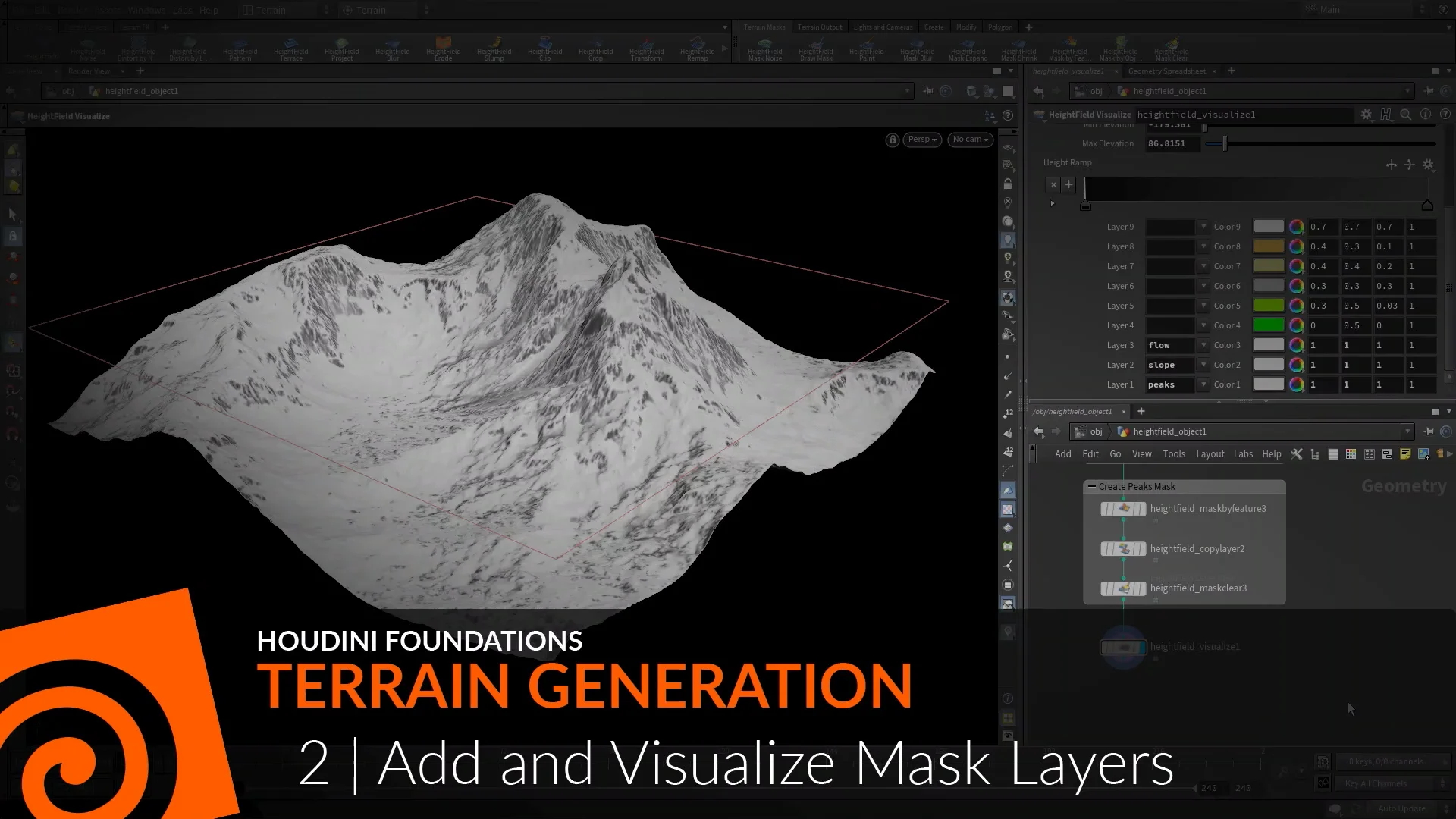Click the green Color 5 swatch
Screen dimensions: 1456x819
click(x=1268, y=306)
